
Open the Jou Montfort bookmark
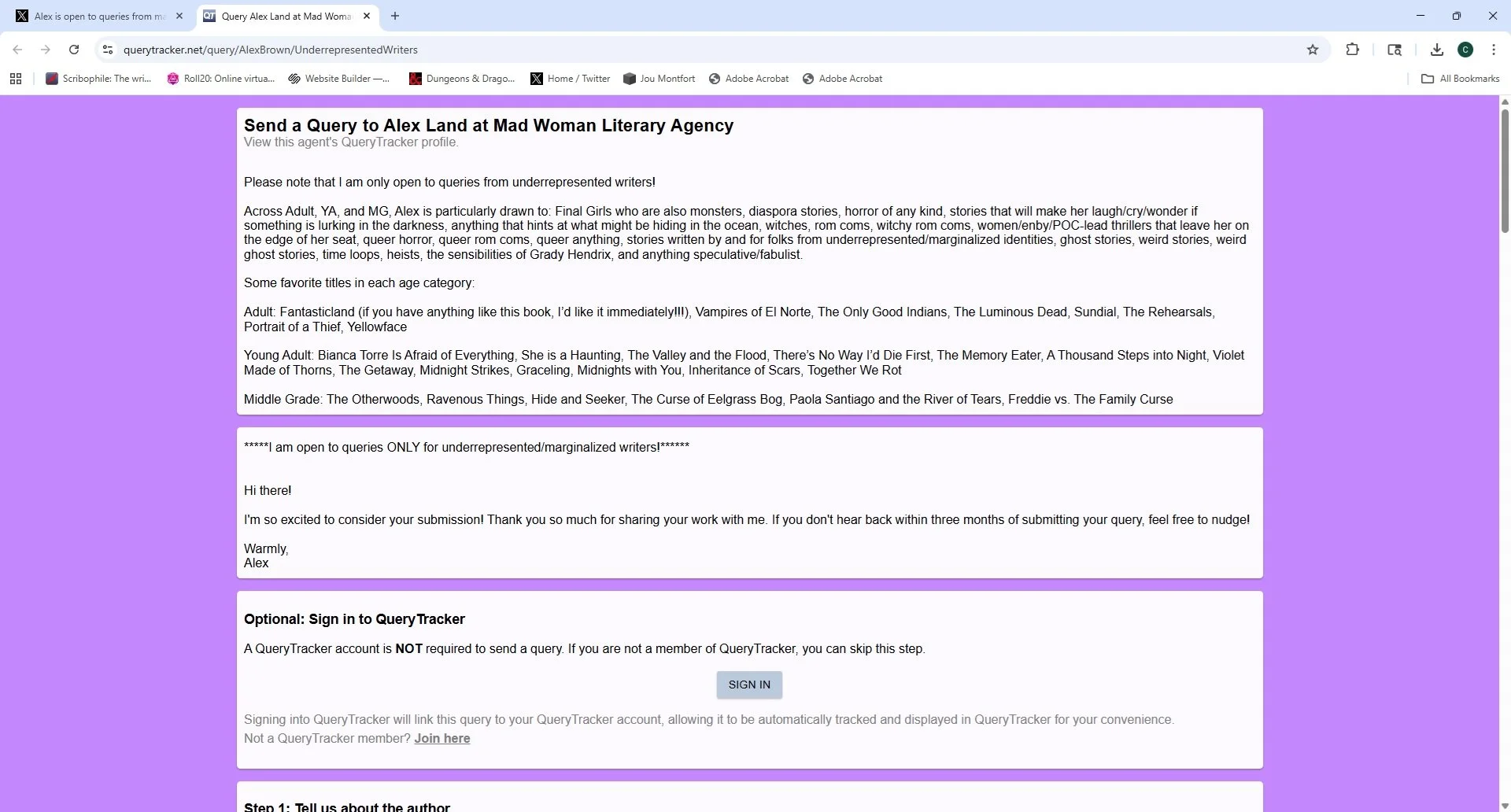tap(659, 79)
